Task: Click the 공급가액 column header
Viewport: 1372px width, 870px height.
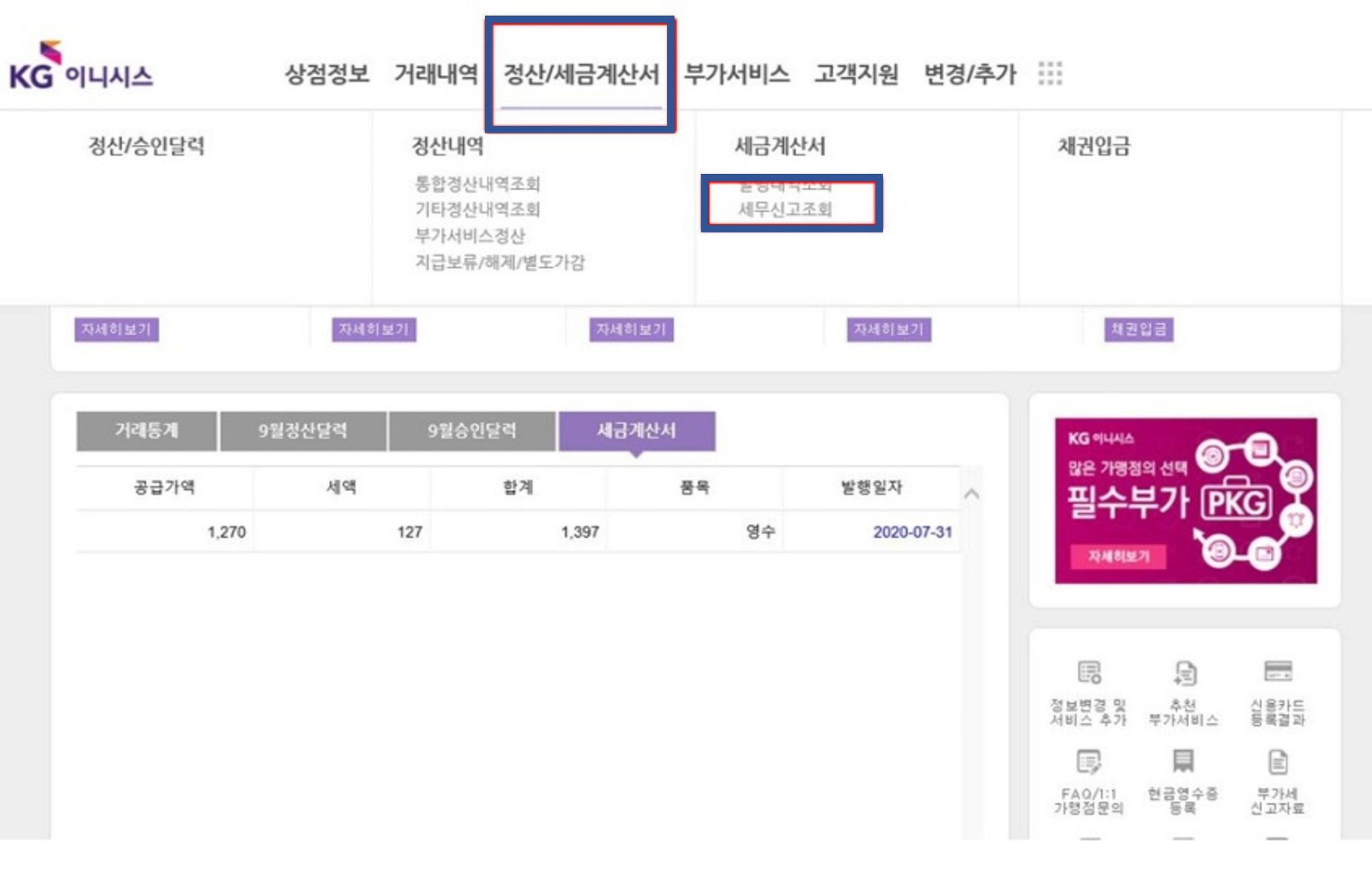Action: [164, 487]
